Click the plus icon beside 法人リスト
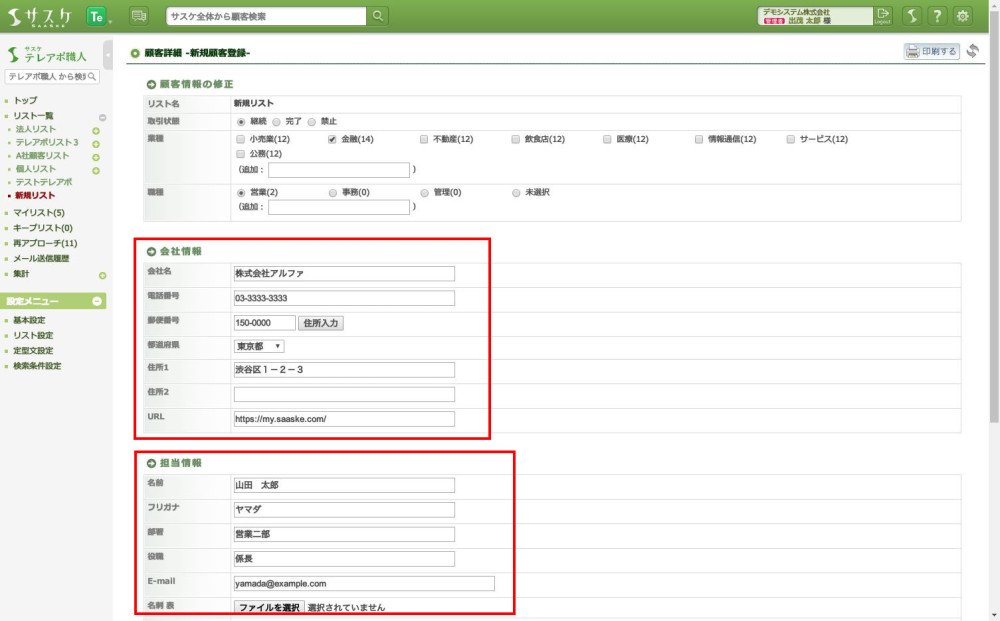 coord(96,130)
